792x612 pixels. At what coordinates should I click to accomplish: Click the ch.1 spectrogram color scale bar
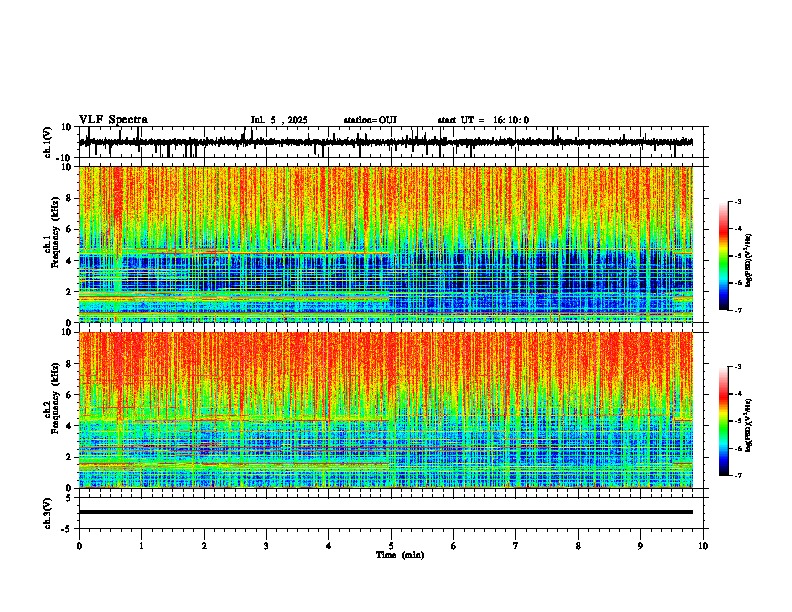724,256
